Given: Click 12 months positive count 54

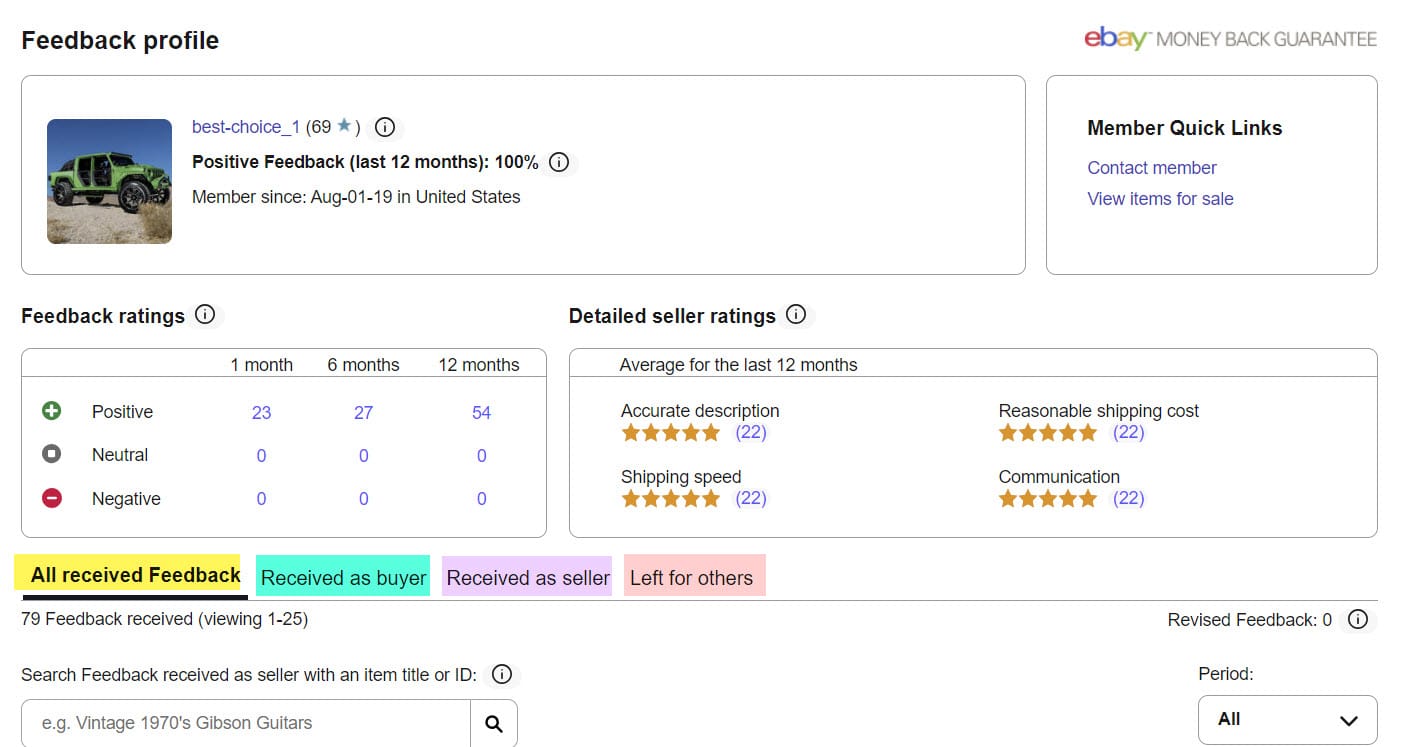Looking at the screenshot, I should point(481,412).
